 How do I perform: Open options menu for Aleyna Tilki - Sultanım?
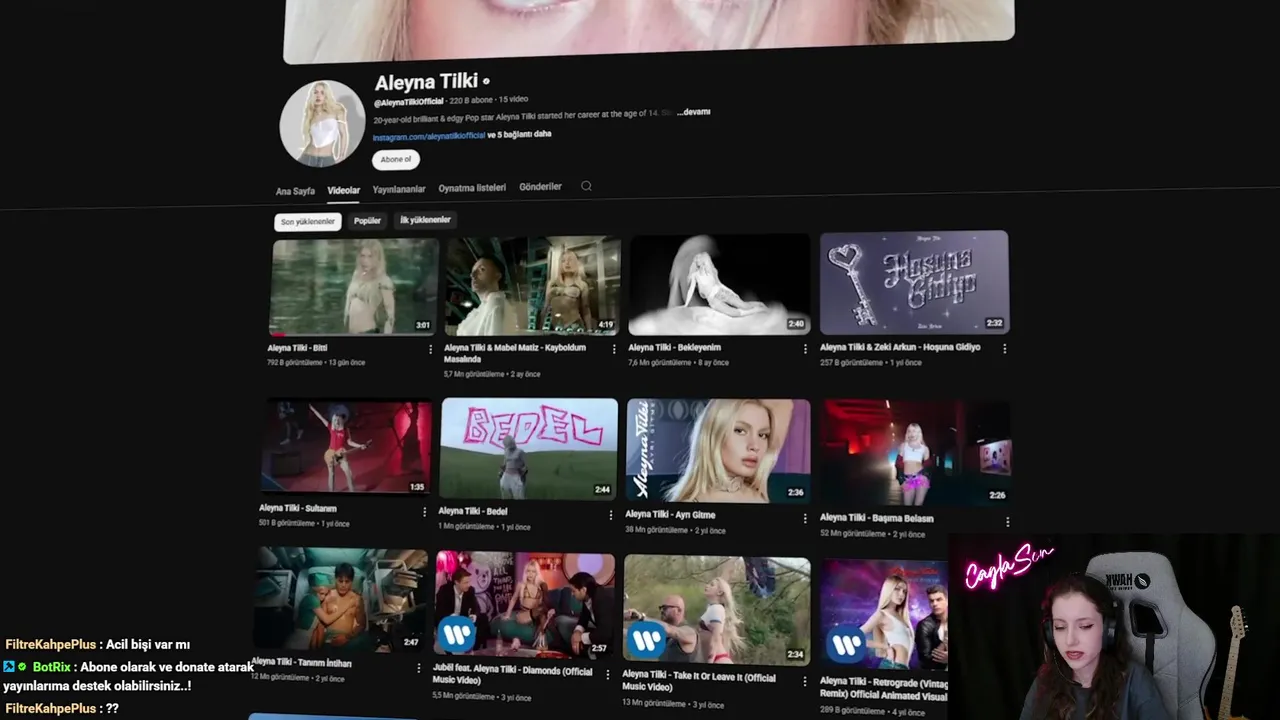pyautogui.click(x=425, y=511)
